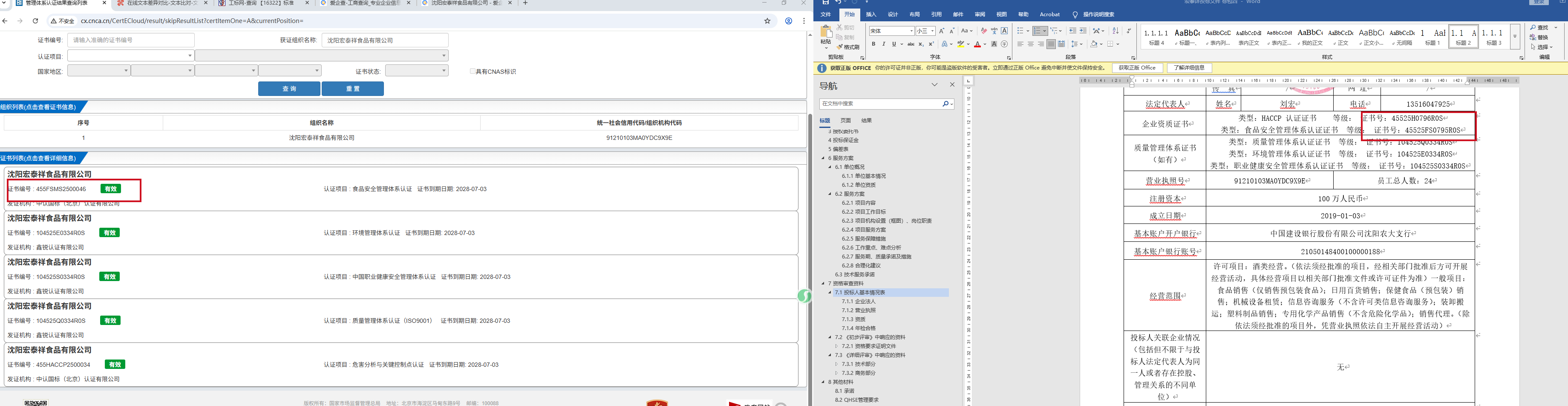Open the font size dropdown showing 小三
The image size is (1568, 406).
933,30
